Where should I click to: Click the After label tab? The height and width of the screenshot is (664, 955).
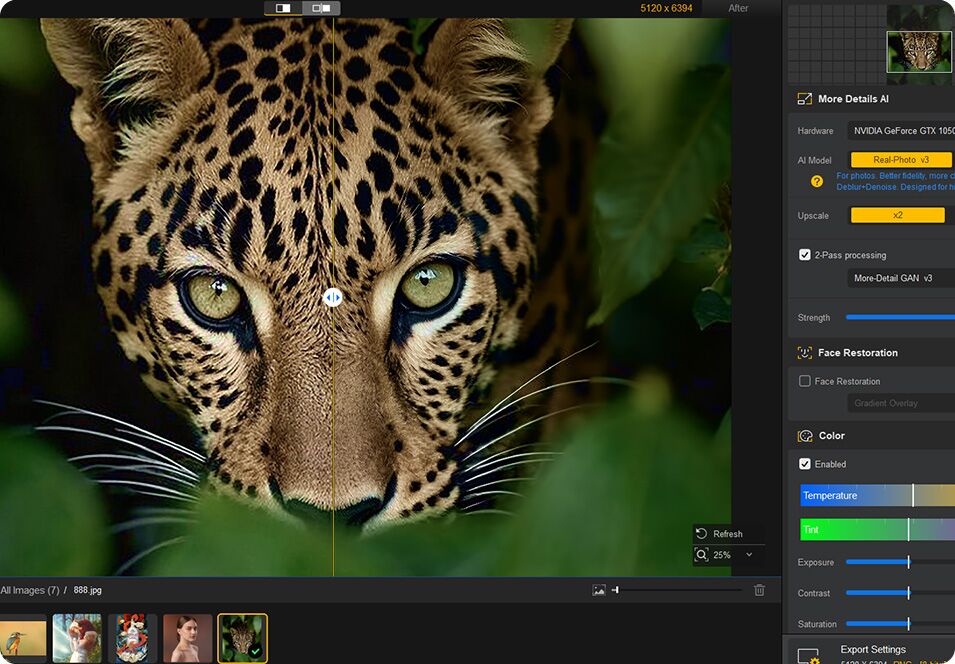(738, 8)
